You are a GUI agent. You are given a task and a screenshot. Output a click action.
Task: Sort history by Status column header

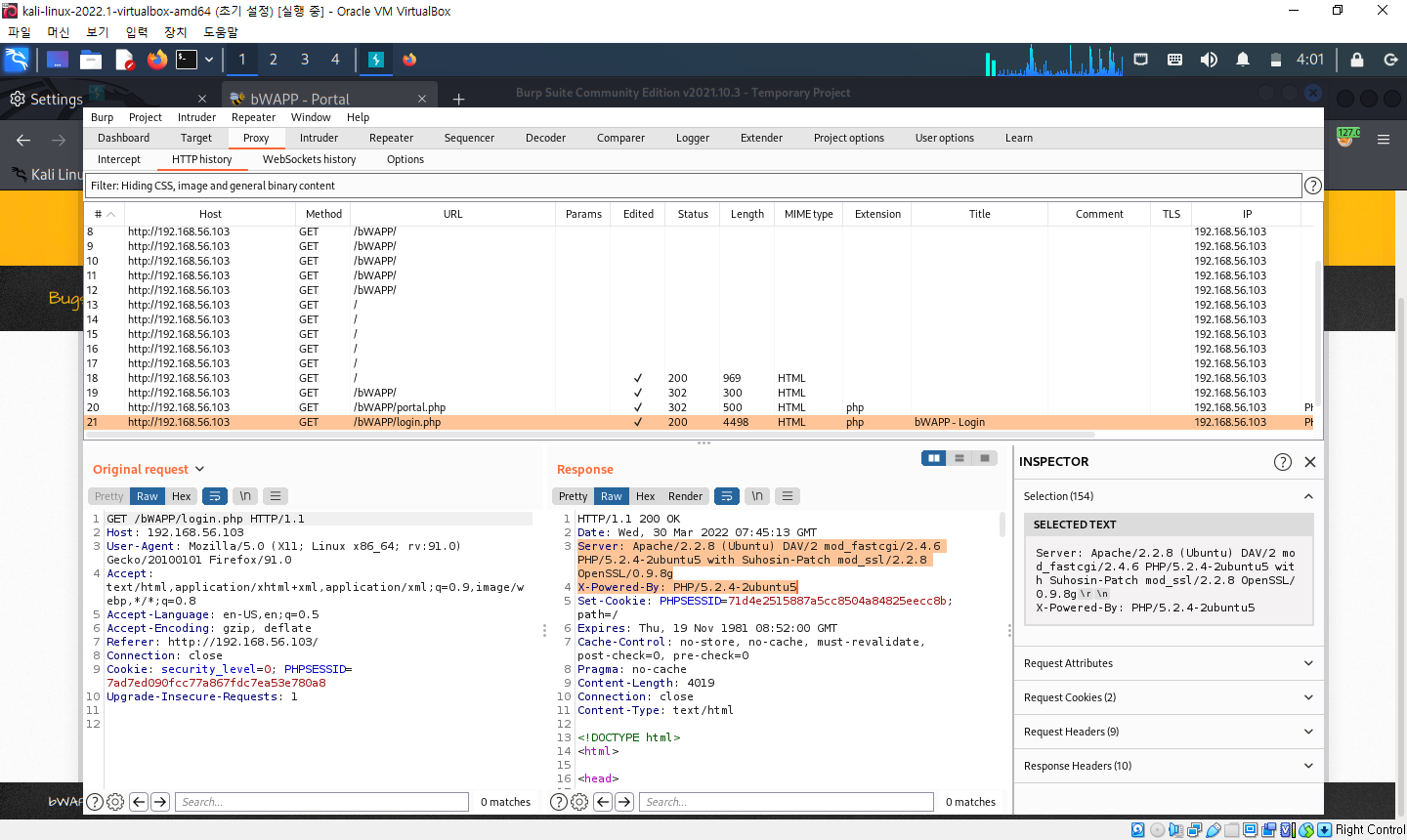point(693,214)
